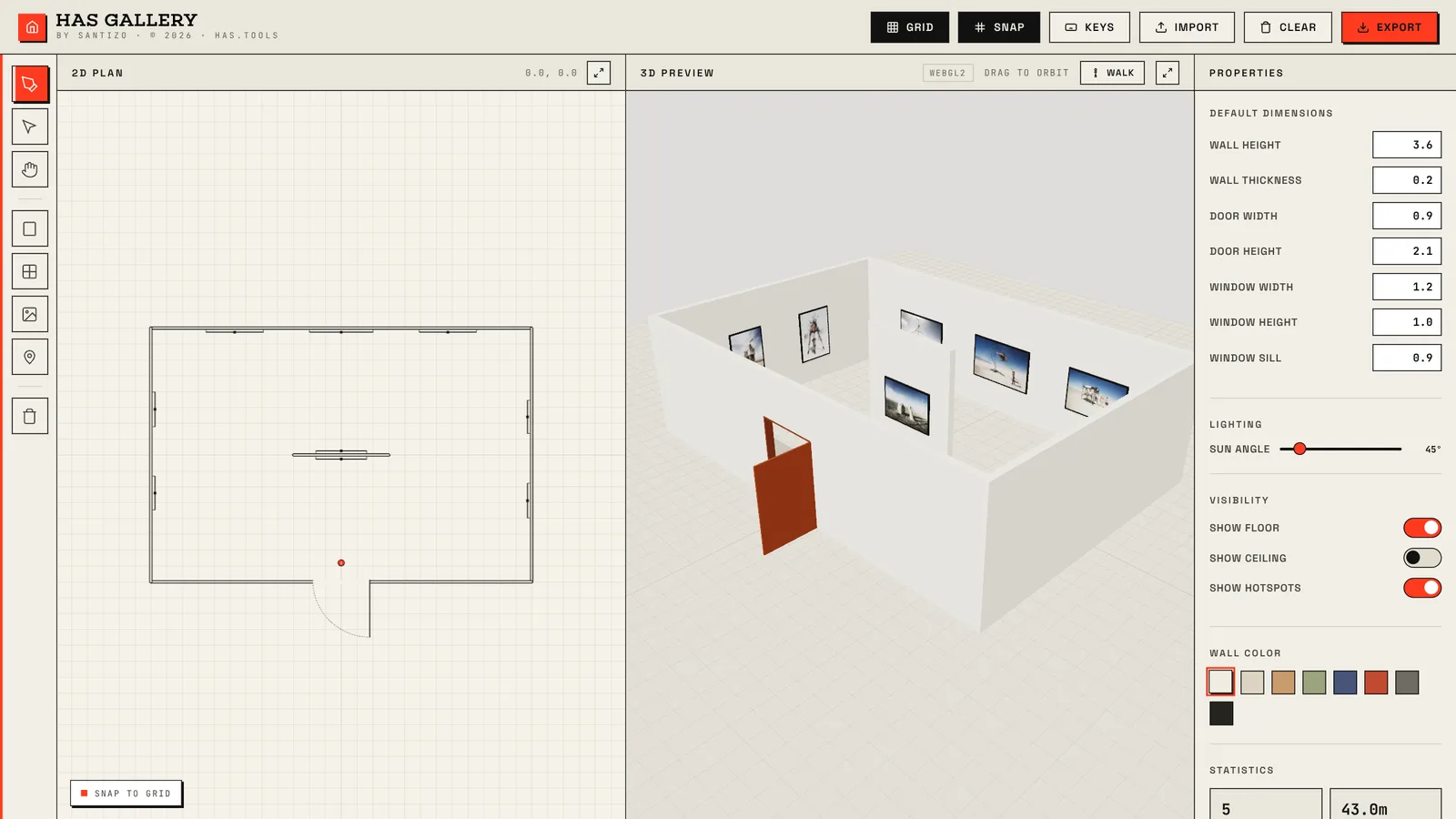
Task: Click the Door Width input field
Action: [x=1407, y=216]
